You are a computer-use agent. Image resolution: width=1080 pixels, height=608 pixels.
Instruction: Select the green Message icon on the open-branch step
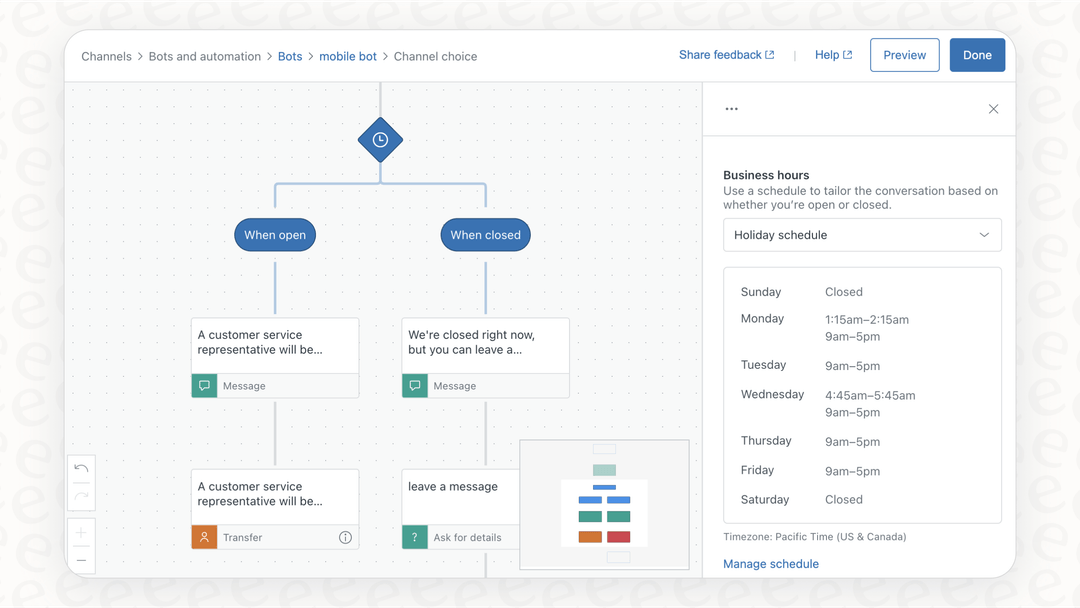pos(204,385)
